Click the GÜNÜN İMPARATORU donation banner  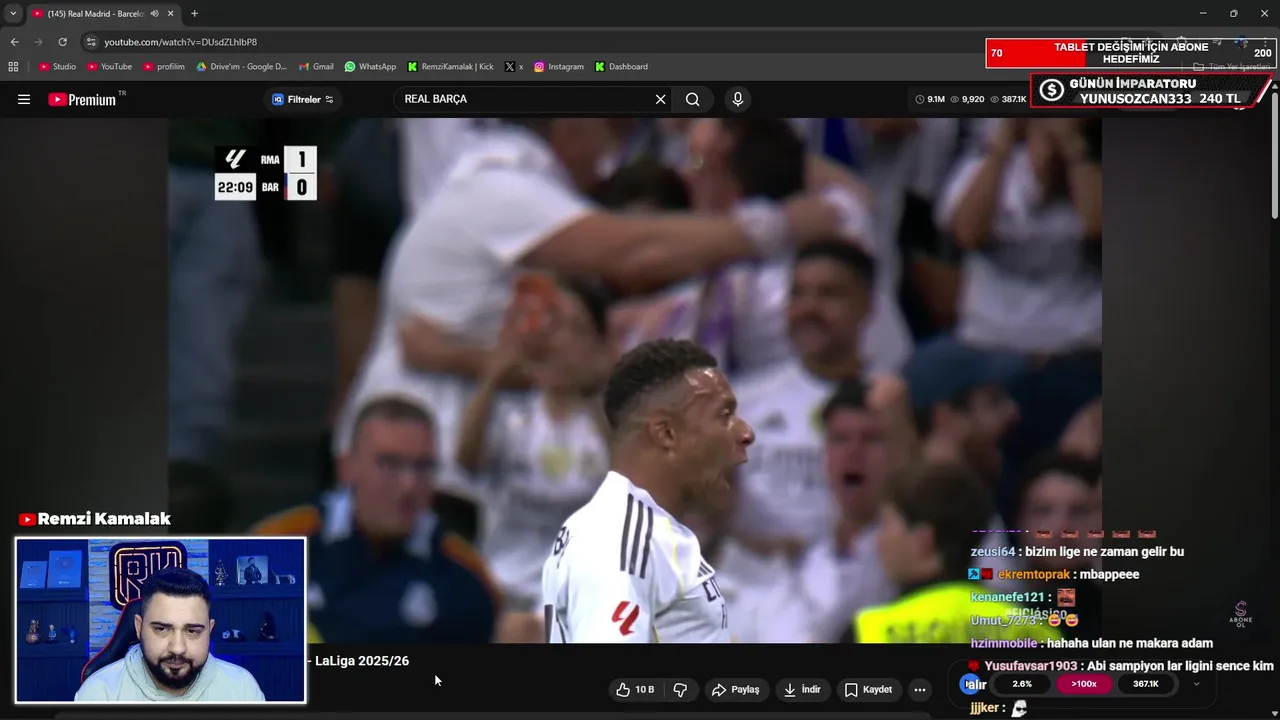(1150, 91)
